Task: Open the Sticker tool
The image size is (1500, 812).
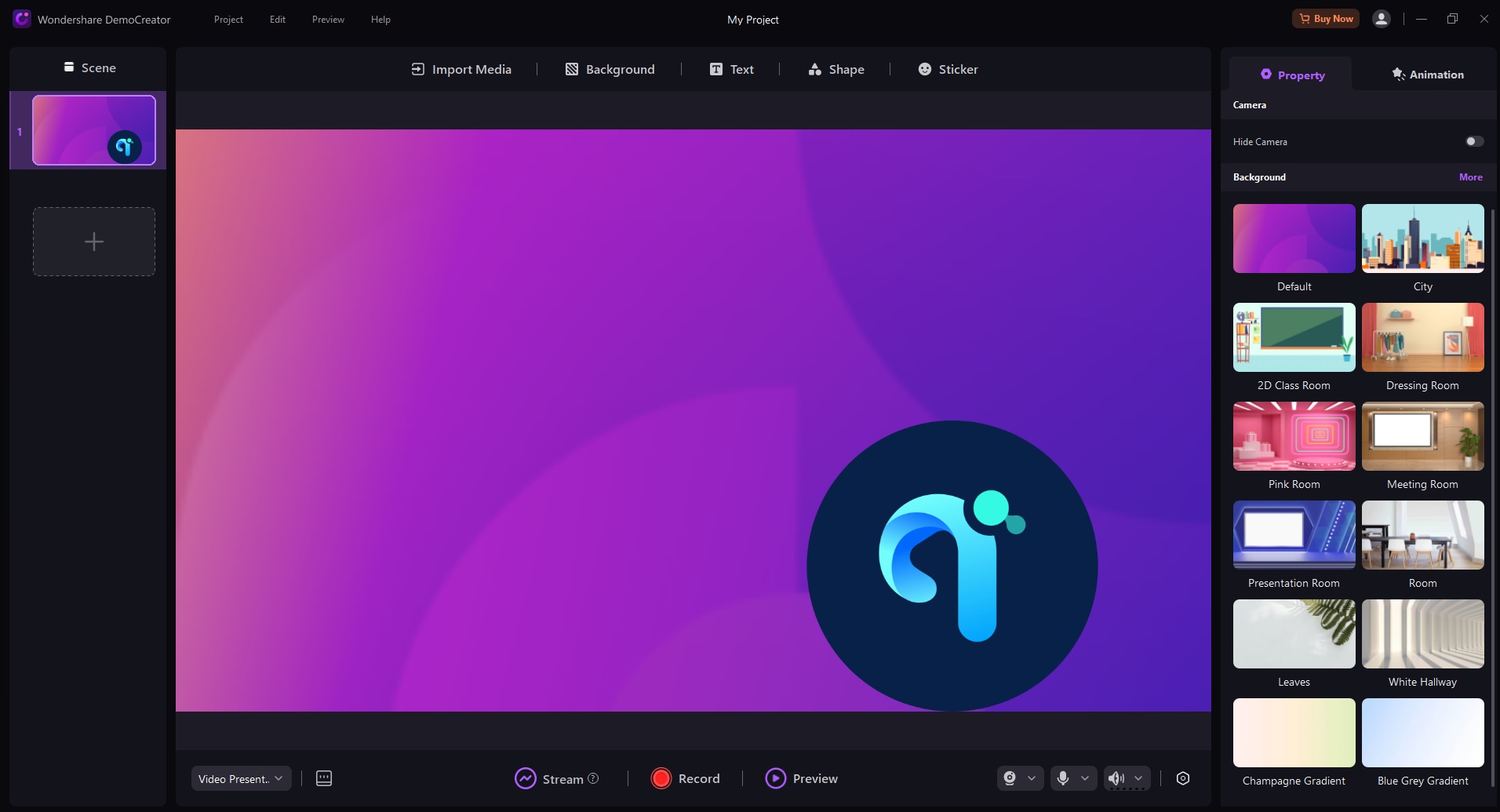Action: tap(948, 69)
